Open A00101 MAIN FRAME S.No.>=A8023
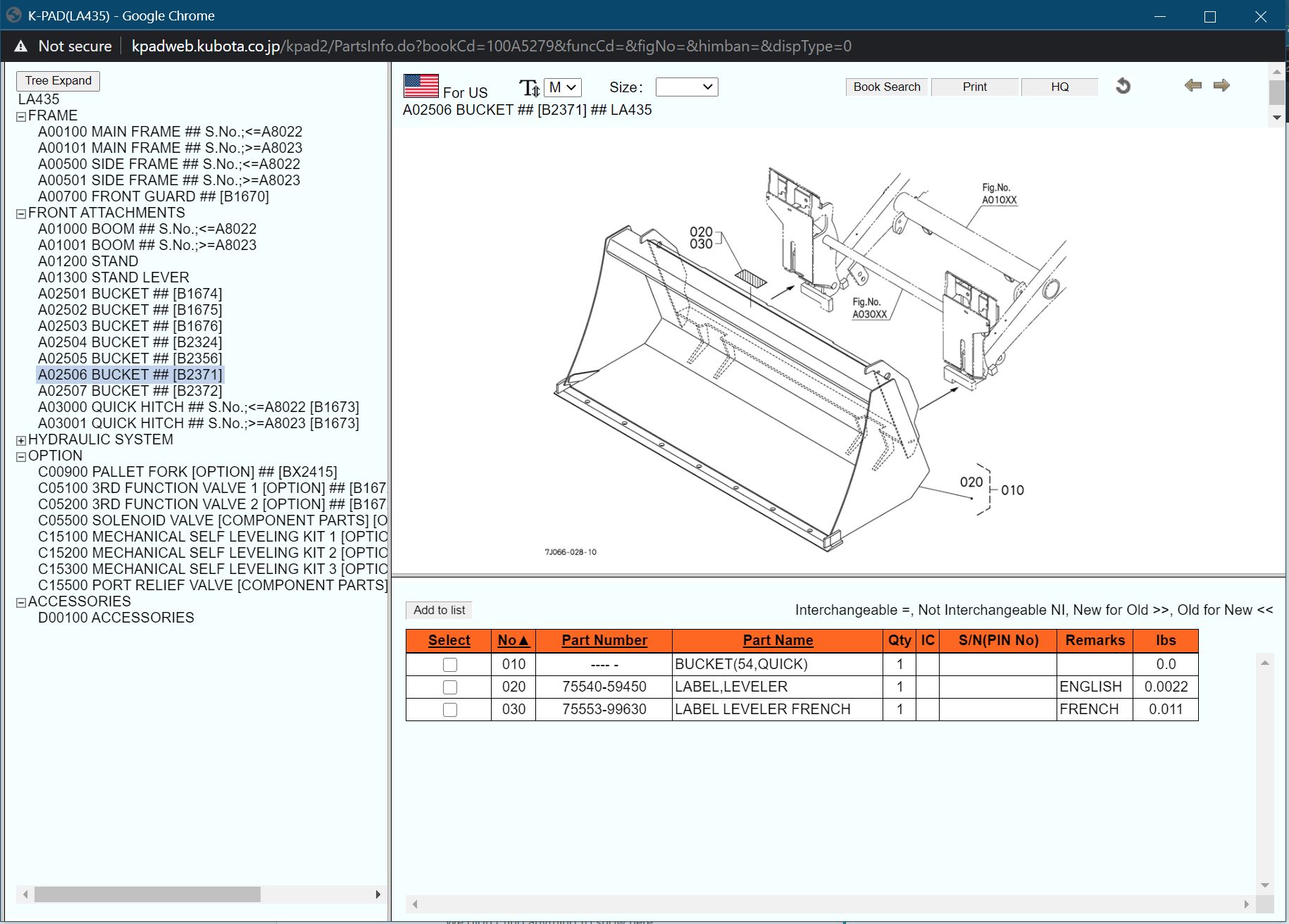 [170, 148]
